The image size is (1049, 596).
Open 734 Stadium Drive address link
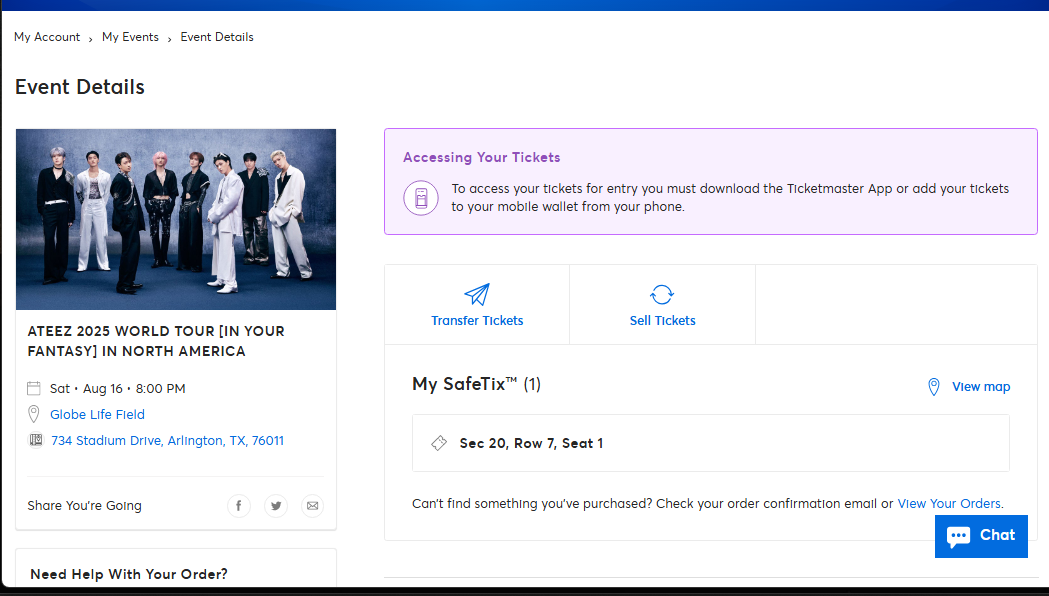tap(167, 441)
